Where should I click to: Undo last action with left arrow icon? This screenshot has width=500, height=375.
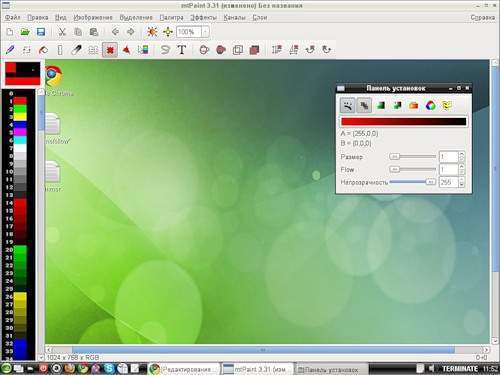point(115,32)
